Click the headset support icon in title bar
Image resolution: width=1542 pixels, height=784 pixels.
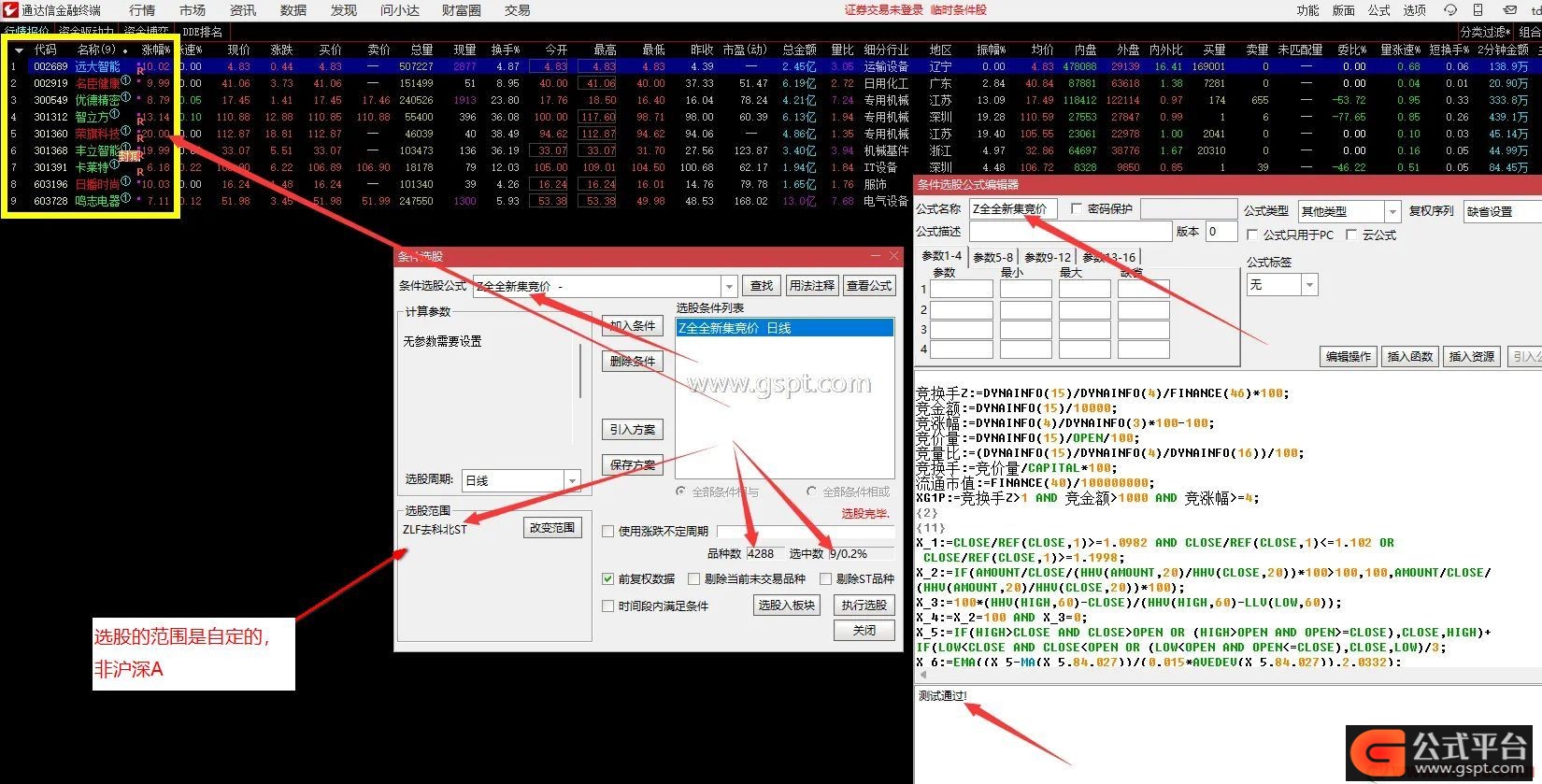point(1450,10)
